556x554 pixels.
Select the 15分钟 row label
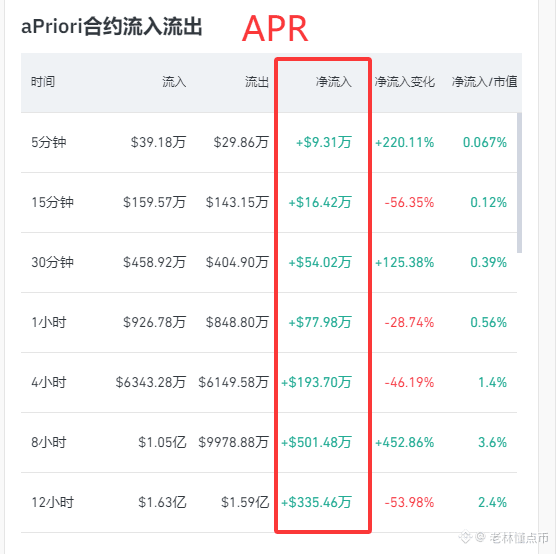click(x=52, y=202)
